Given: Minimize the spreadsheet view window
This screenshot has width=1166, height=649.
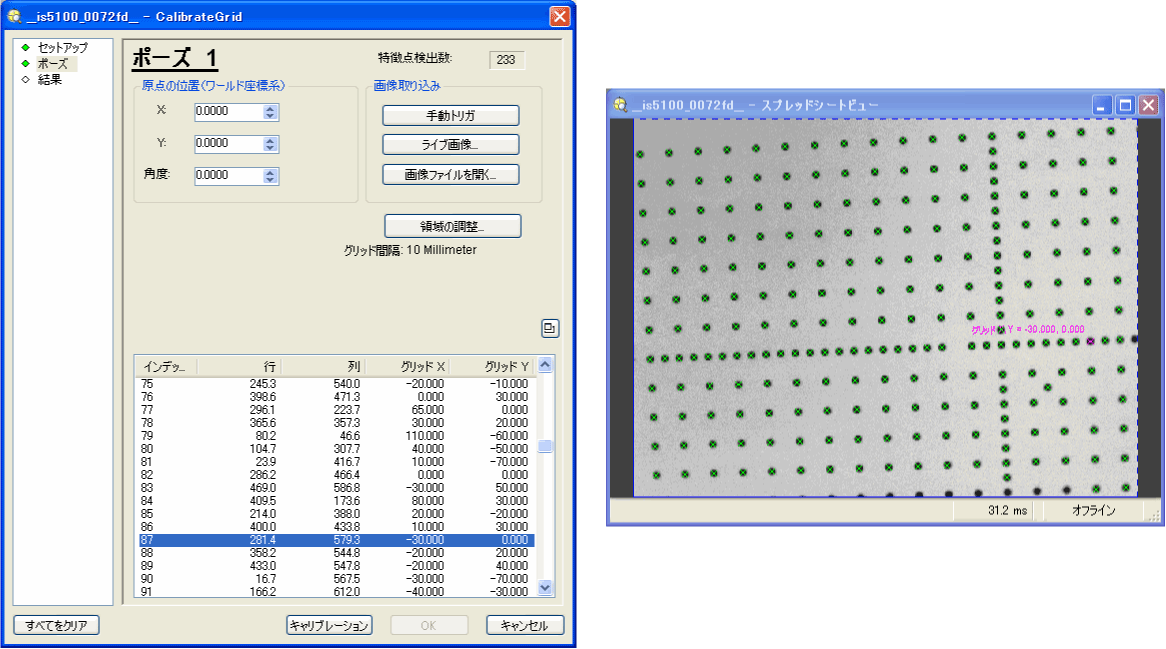Looking at the screenshot, I should 1102,105.
